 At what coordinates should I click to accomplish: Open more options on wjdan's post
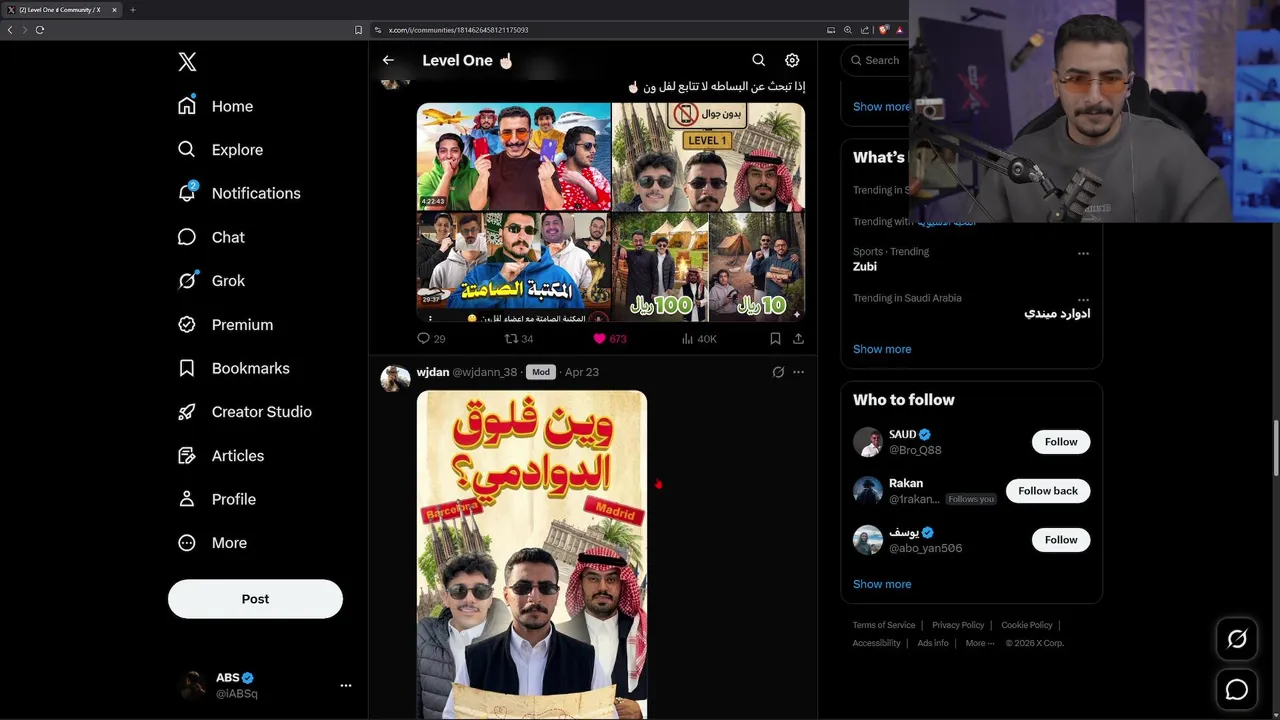(798, 372)
